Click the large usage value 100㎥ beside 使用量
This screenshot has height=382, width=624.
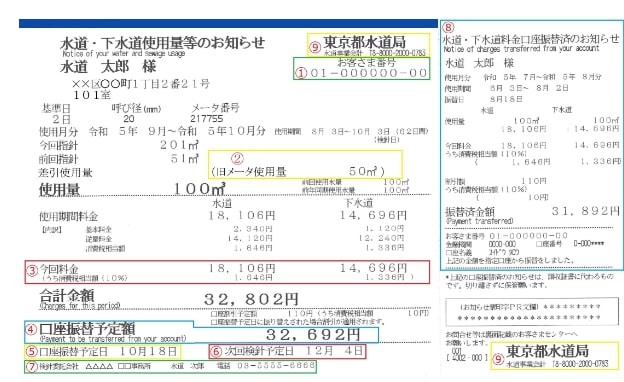[200, 189]
